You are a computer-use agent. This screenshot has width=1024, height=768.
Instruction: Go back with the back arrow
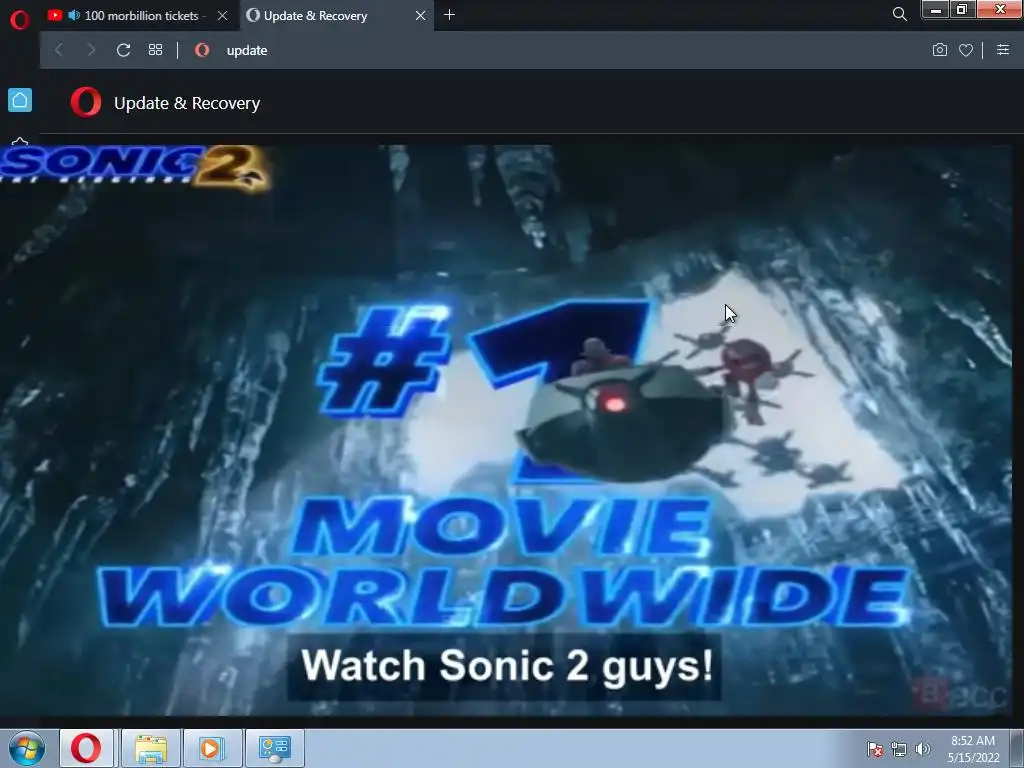coord(59,50)
